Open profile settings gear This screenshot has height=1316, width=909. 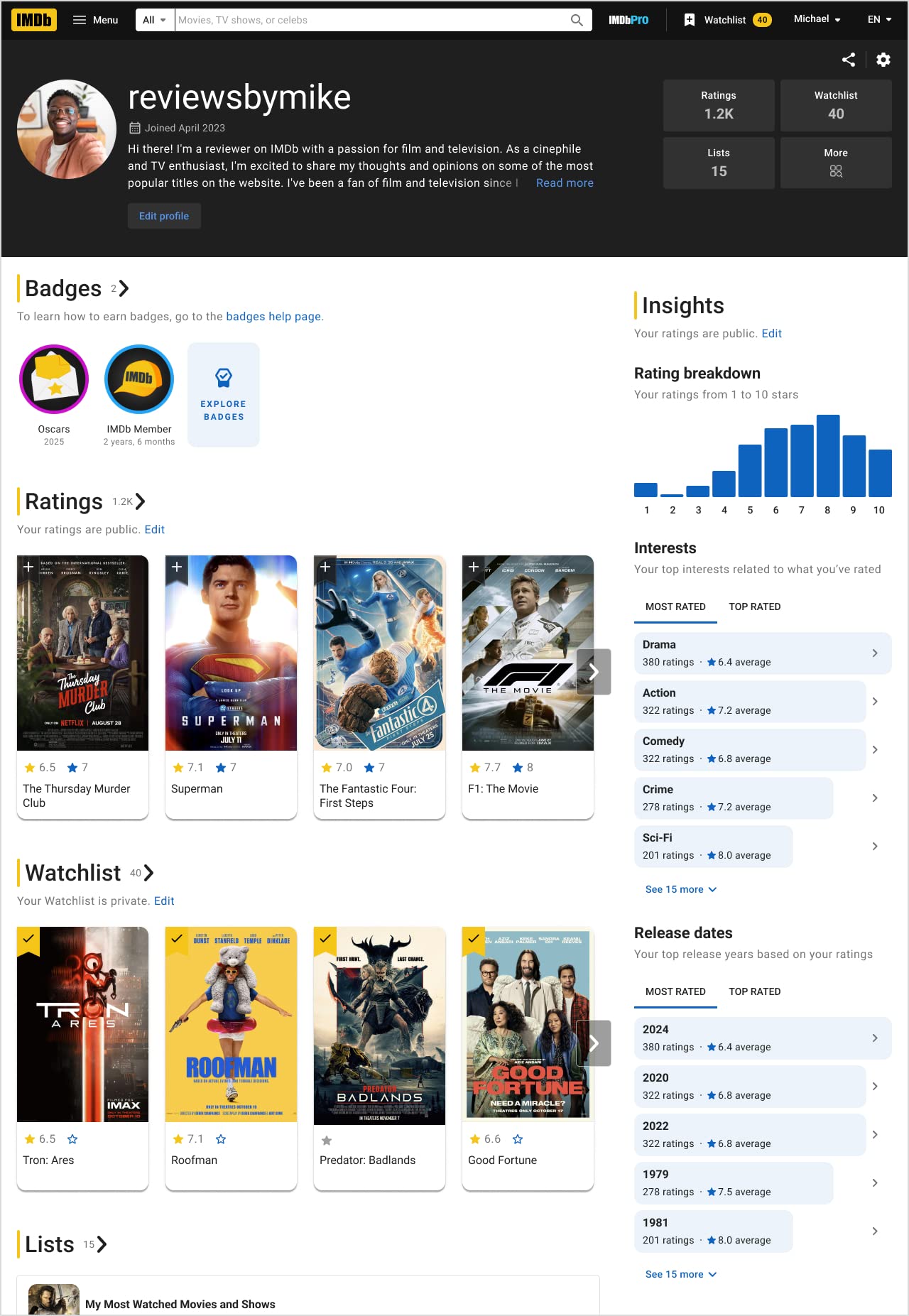[x=883, y=60]
